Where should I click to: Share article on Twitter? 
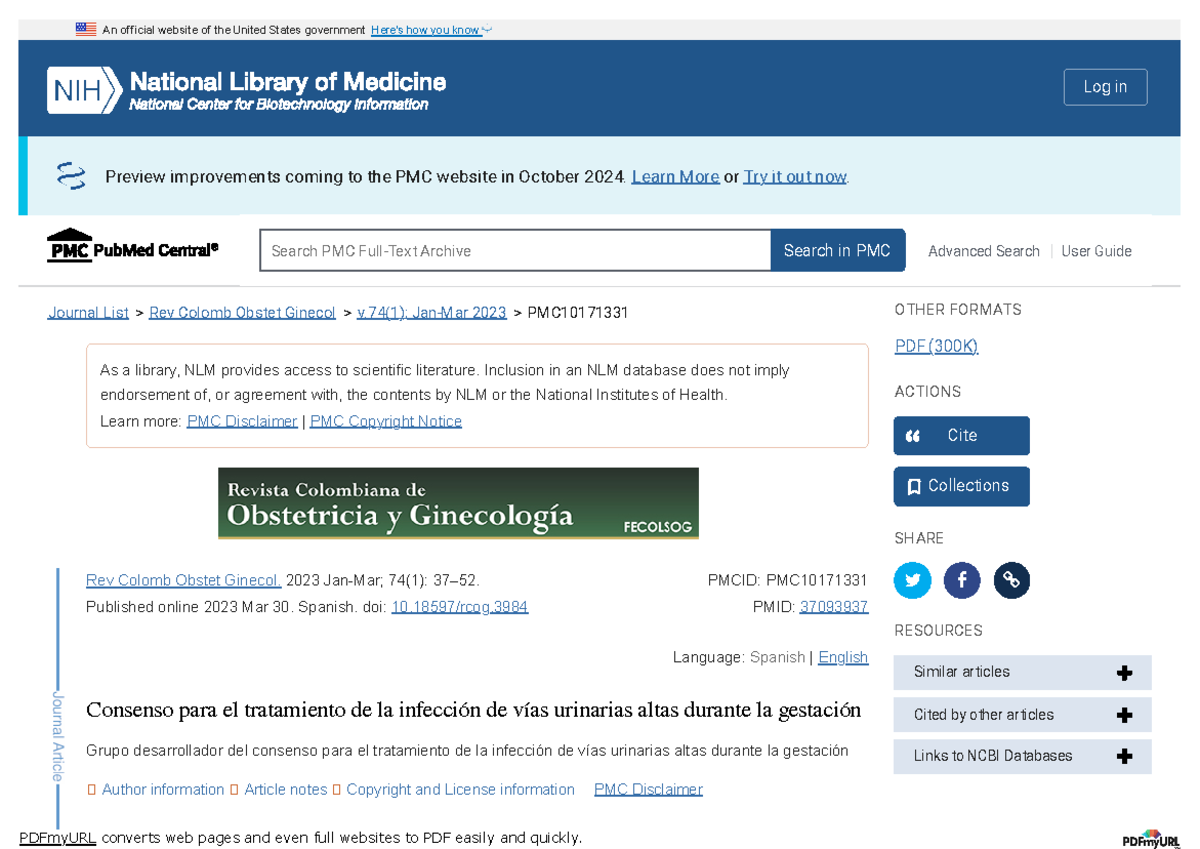(912, 580)
